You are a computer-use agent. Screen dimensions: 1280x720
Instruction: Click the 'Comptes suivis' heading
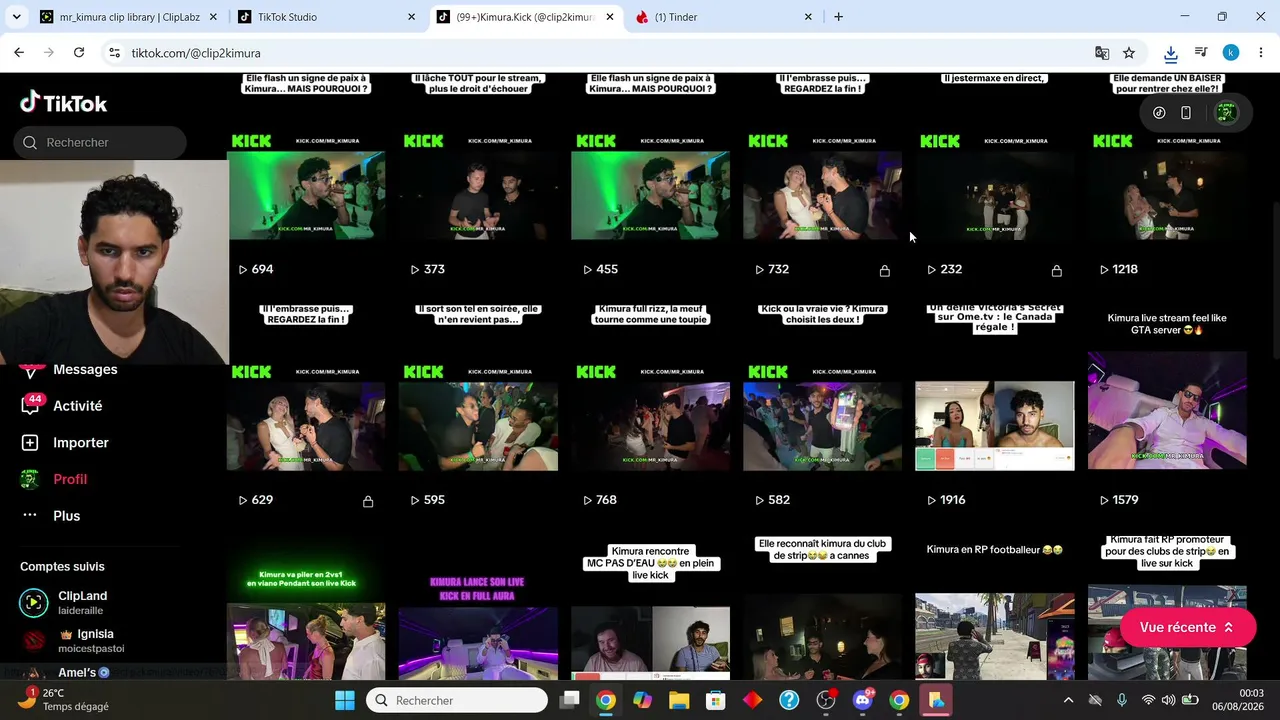(x=62, y=567)
